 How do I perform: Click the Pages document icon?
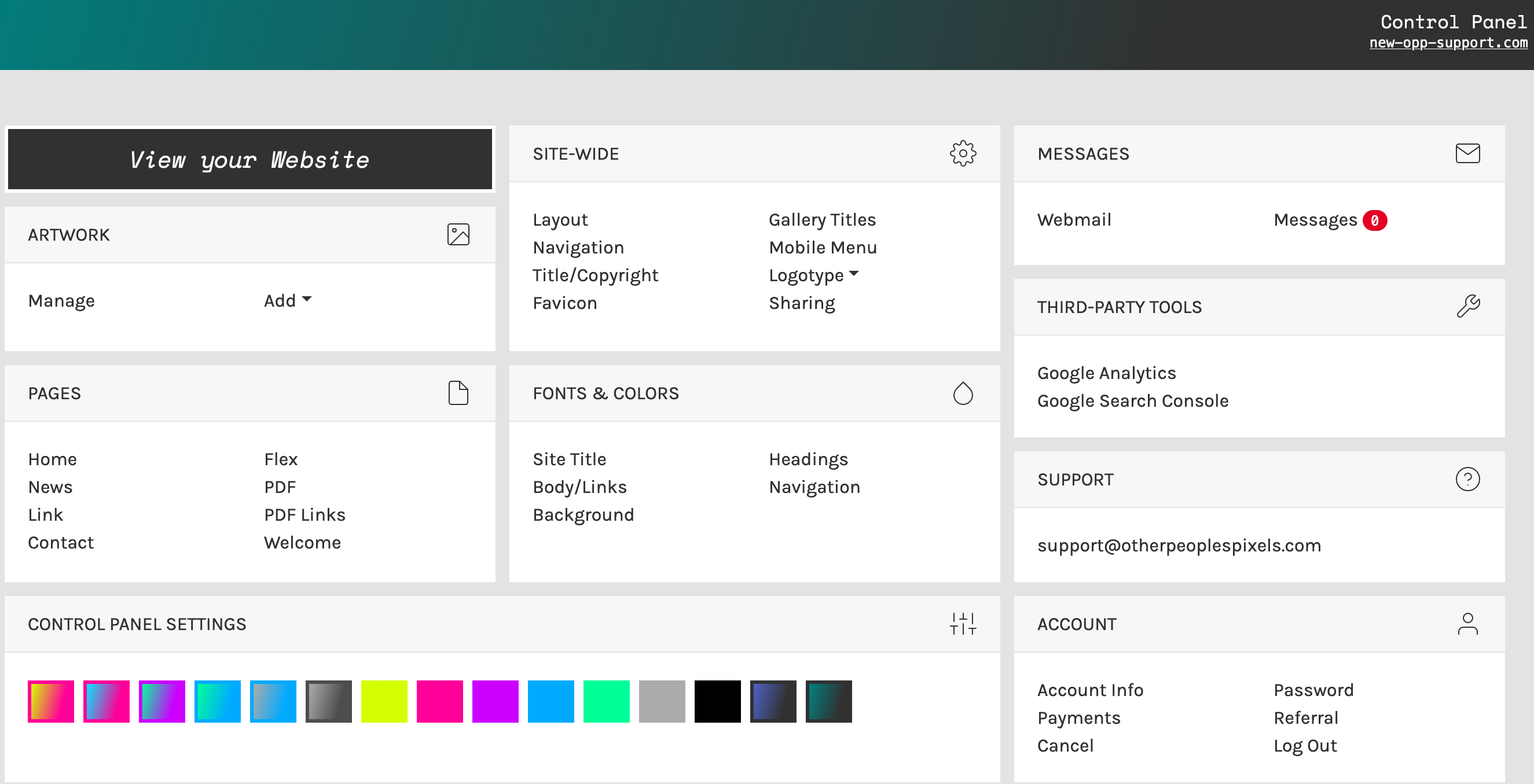[x=458, y=393]
